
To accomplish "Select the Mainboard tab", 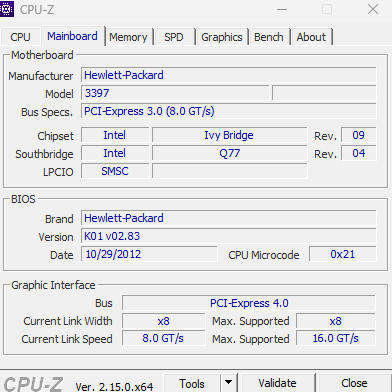I will [72, 36].
